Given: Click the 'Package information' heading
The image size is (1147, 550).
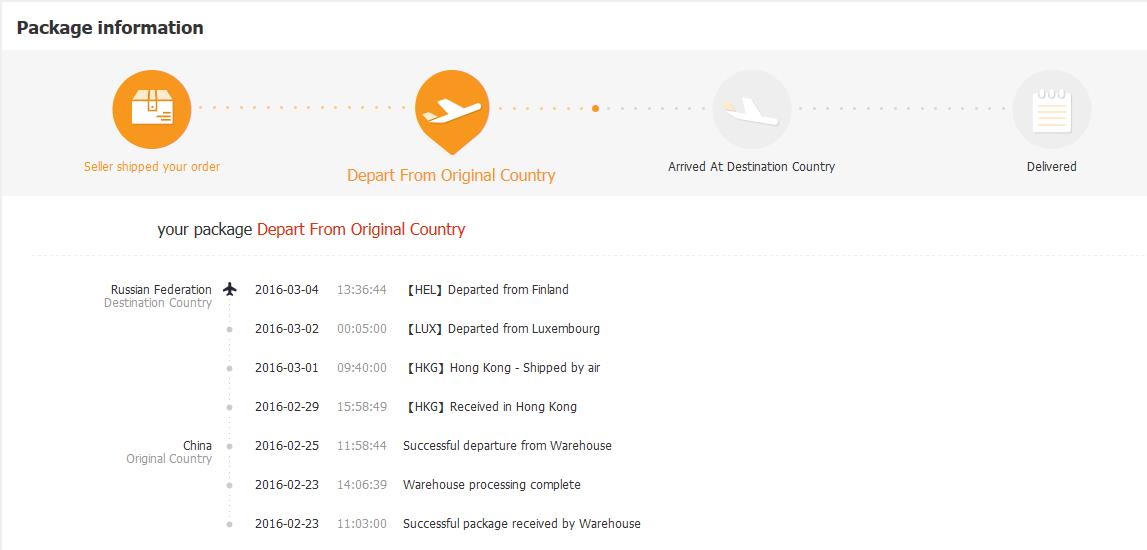Looking at the screenshot, I should 110,28.
